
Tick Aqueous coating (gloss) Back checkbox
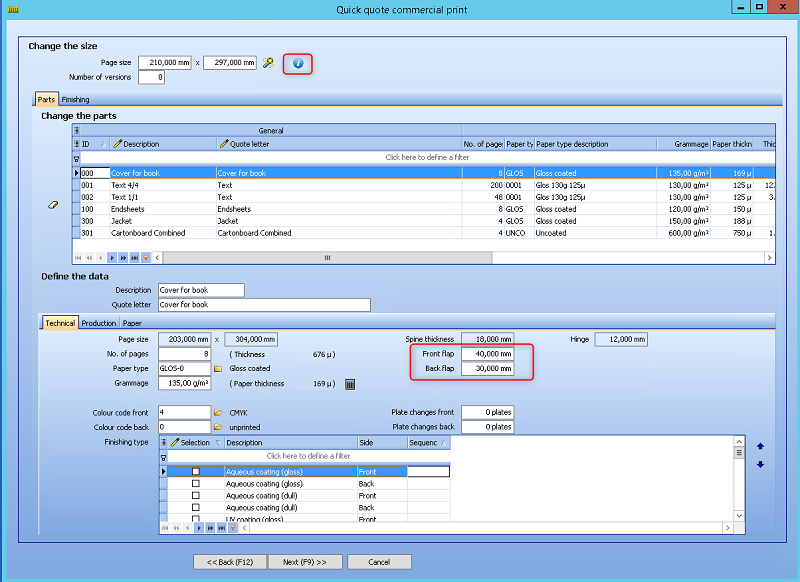point(196,484)
